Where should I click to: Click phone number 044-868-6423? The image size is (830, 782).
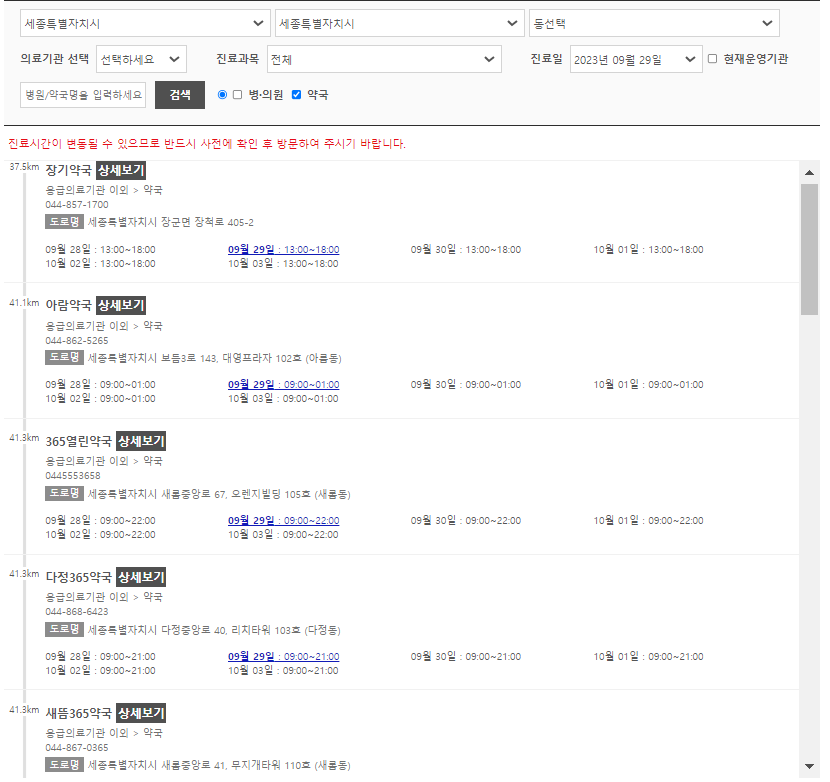point(77,612)
